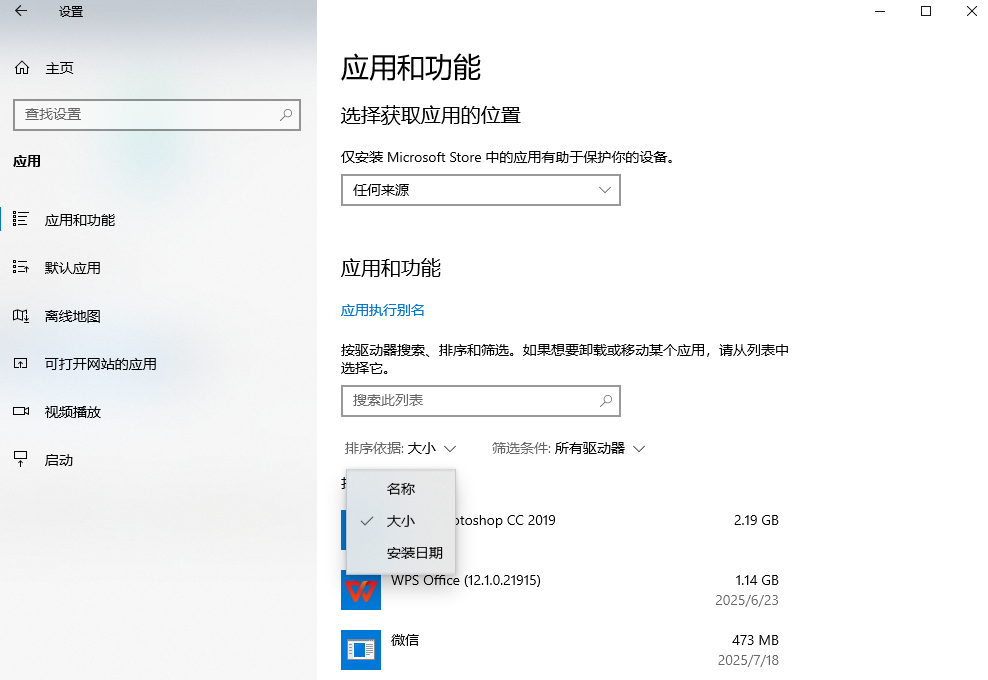Click the back arrow in Settings header
Image resolution: width=988 pixels, height=680 pixels.
tap(21, 11)
